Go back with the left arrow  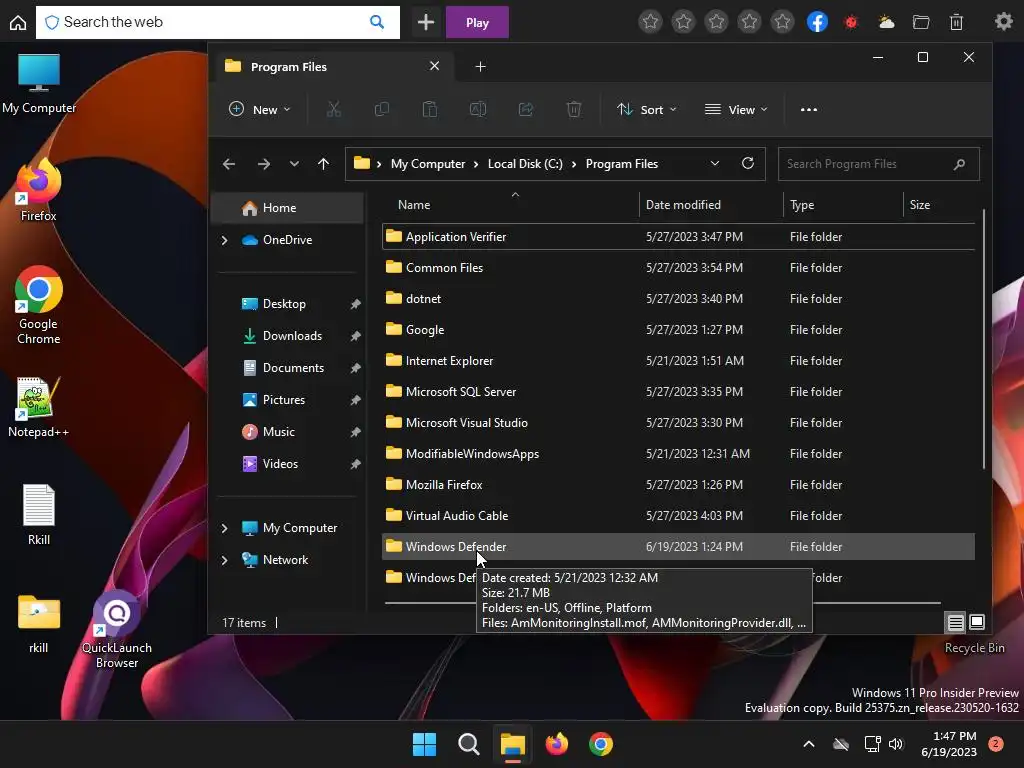coord(229,164)
